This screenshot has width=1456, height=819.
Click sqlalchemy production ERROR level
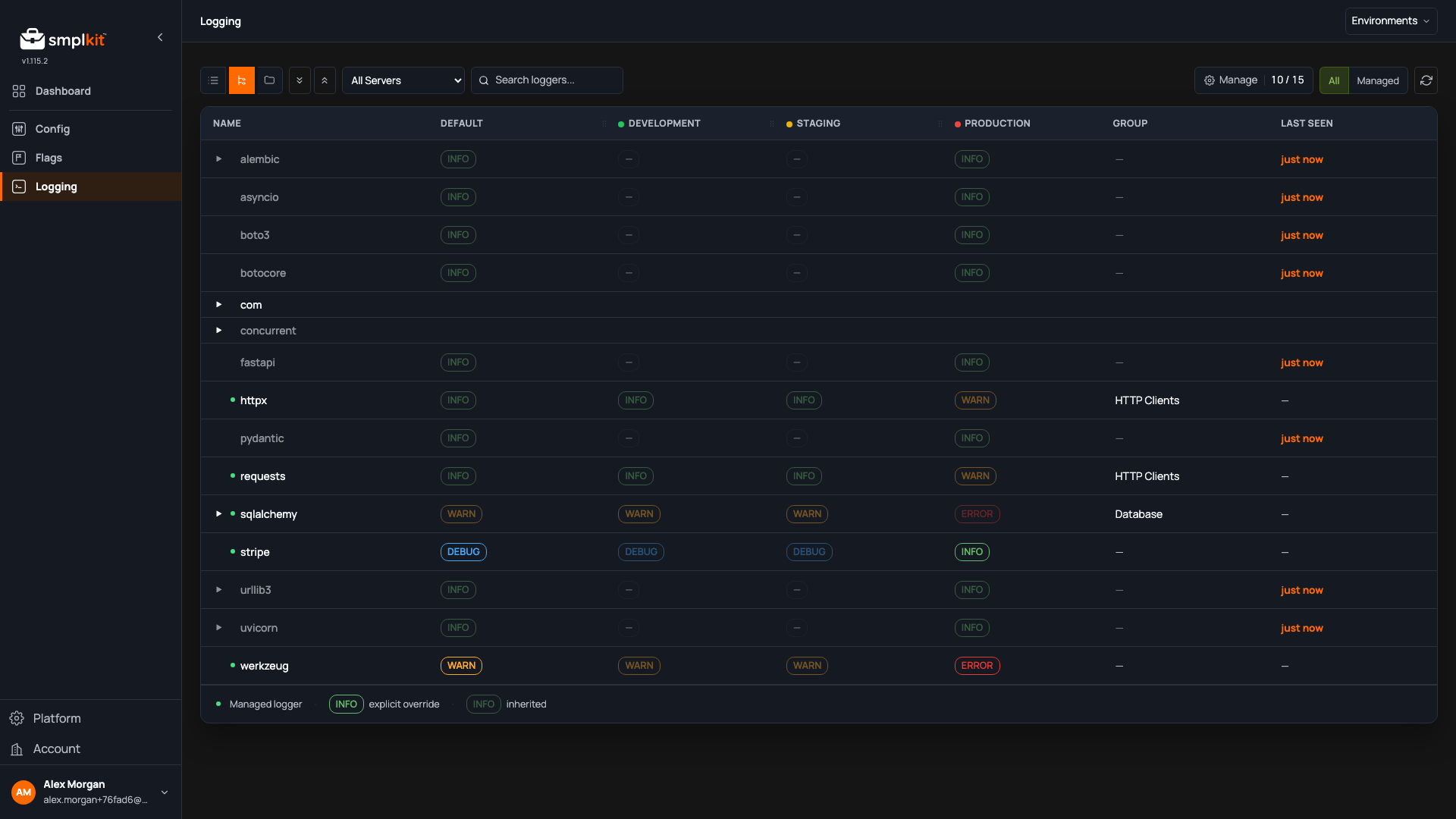977,514
